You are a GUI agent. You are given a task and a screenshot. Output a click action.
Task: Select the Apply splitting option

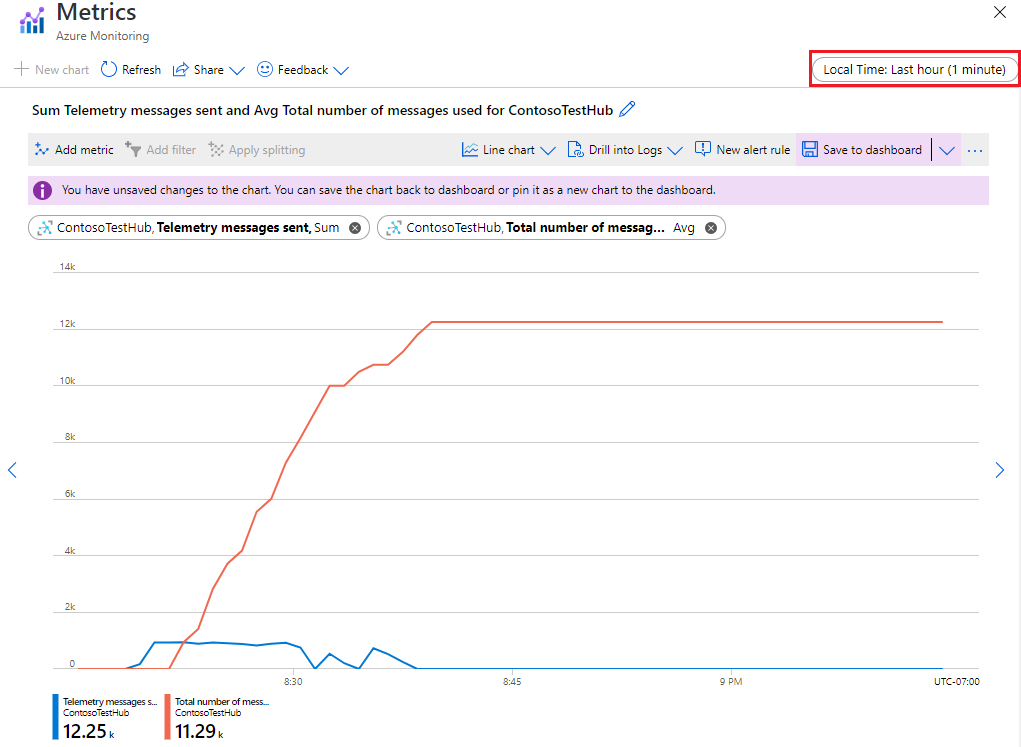point(256,149)
